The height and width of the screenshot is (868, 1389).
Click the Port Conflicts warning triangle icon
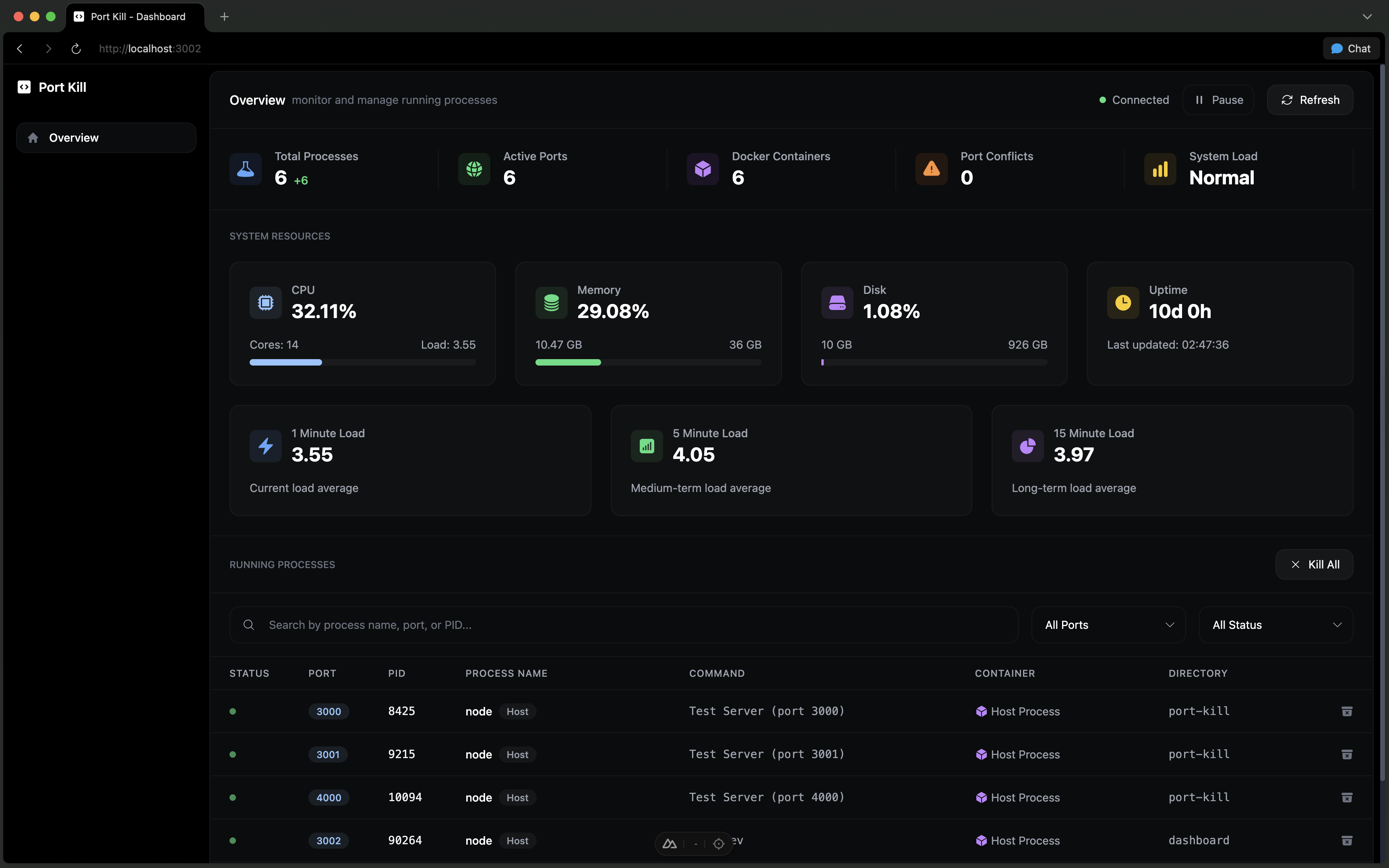(x=931, y=169)
